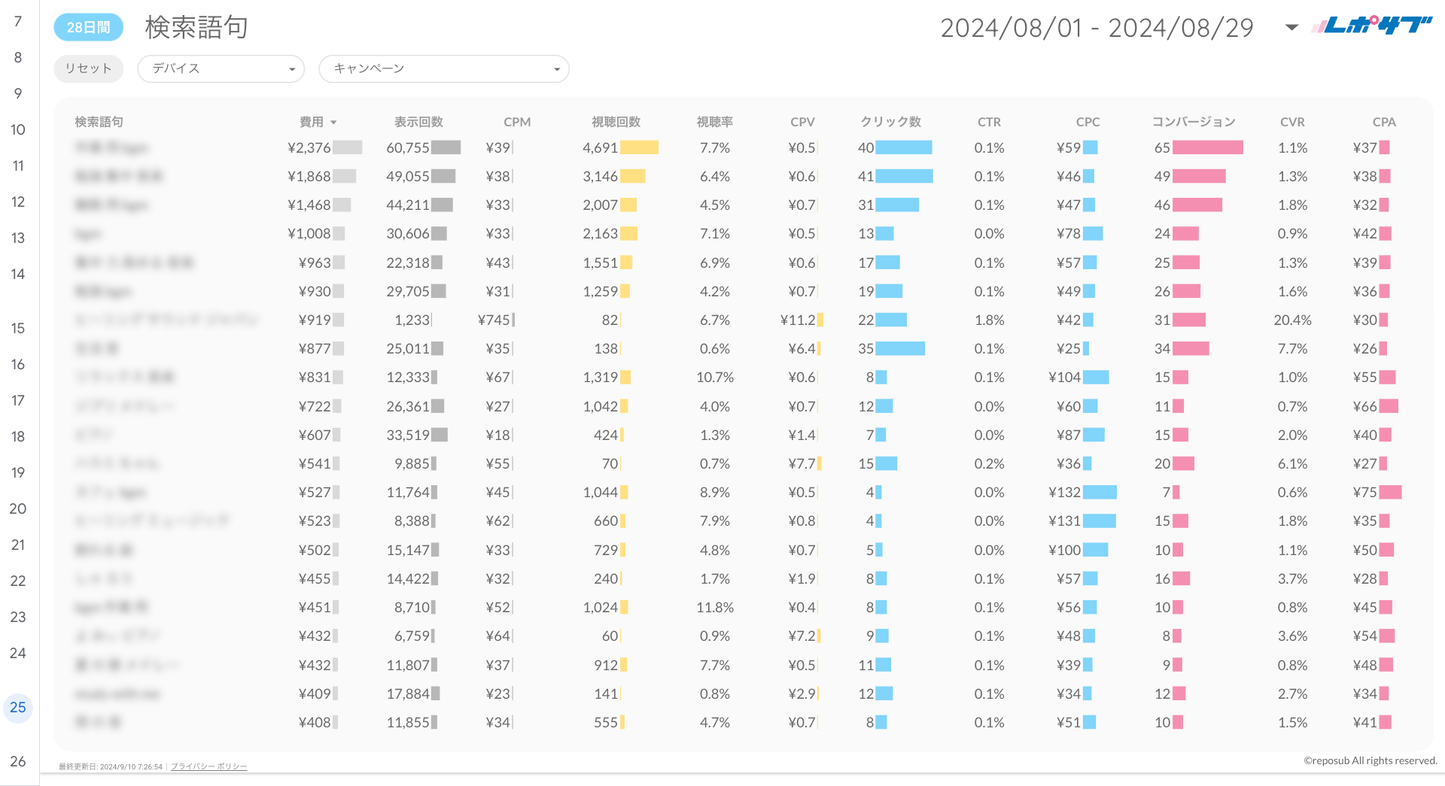Open the デバイス filter dropdown
The width and height of the screenshot is (1445, 786).
(221, 69)
